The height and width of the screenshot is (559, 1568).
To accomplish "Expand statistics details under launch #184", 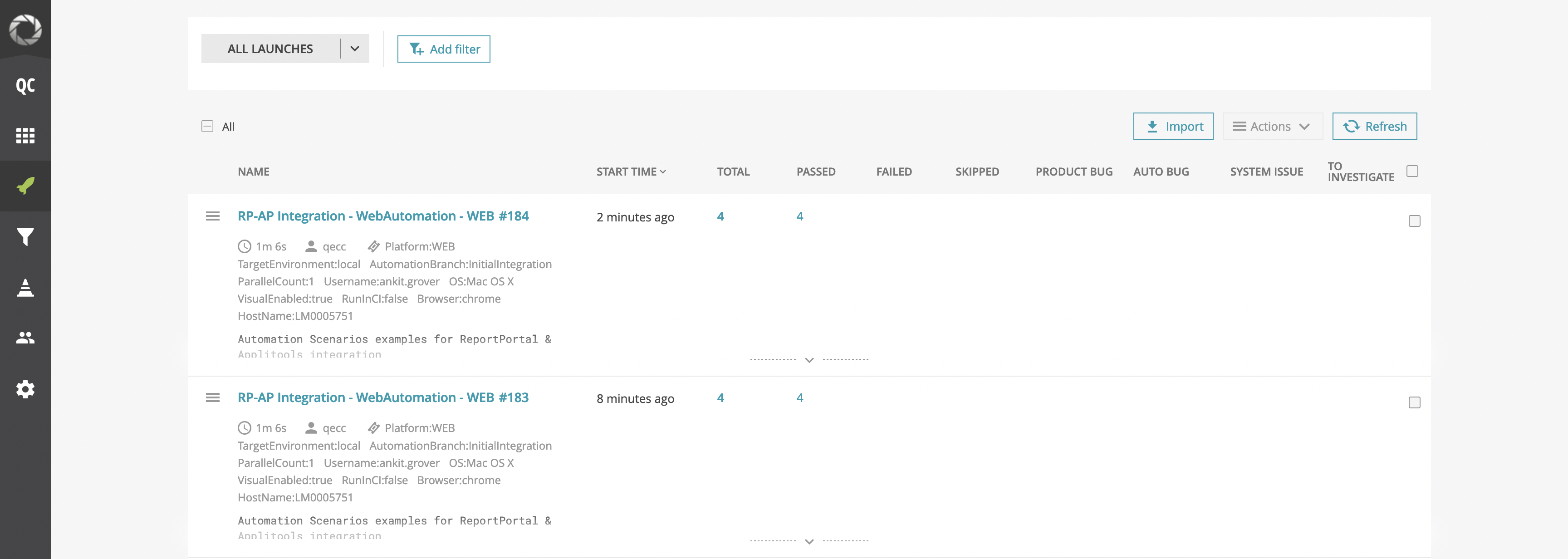I will click(809, 360).
